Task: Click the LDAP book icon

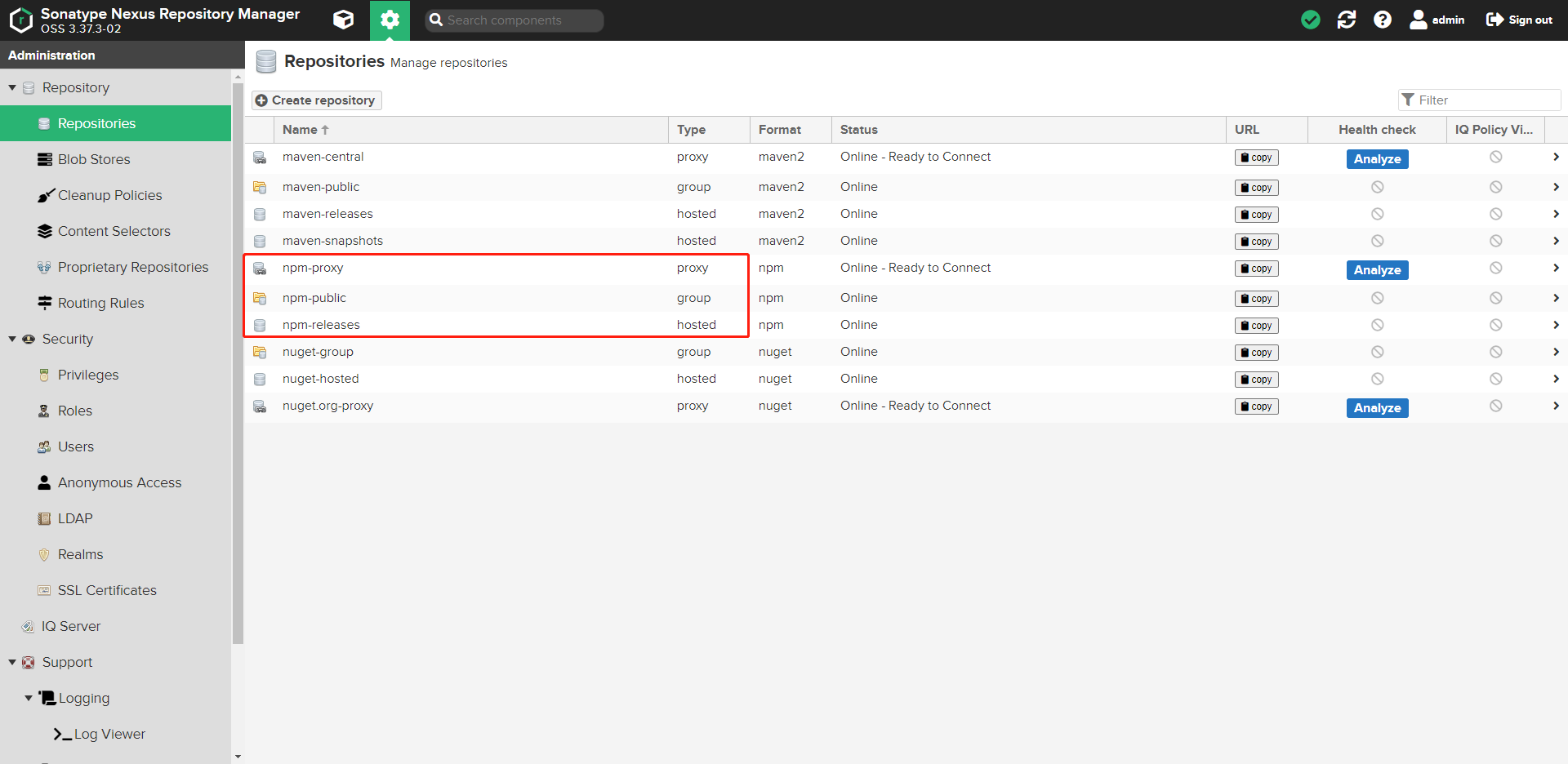Action: click(x=44, y=518)
